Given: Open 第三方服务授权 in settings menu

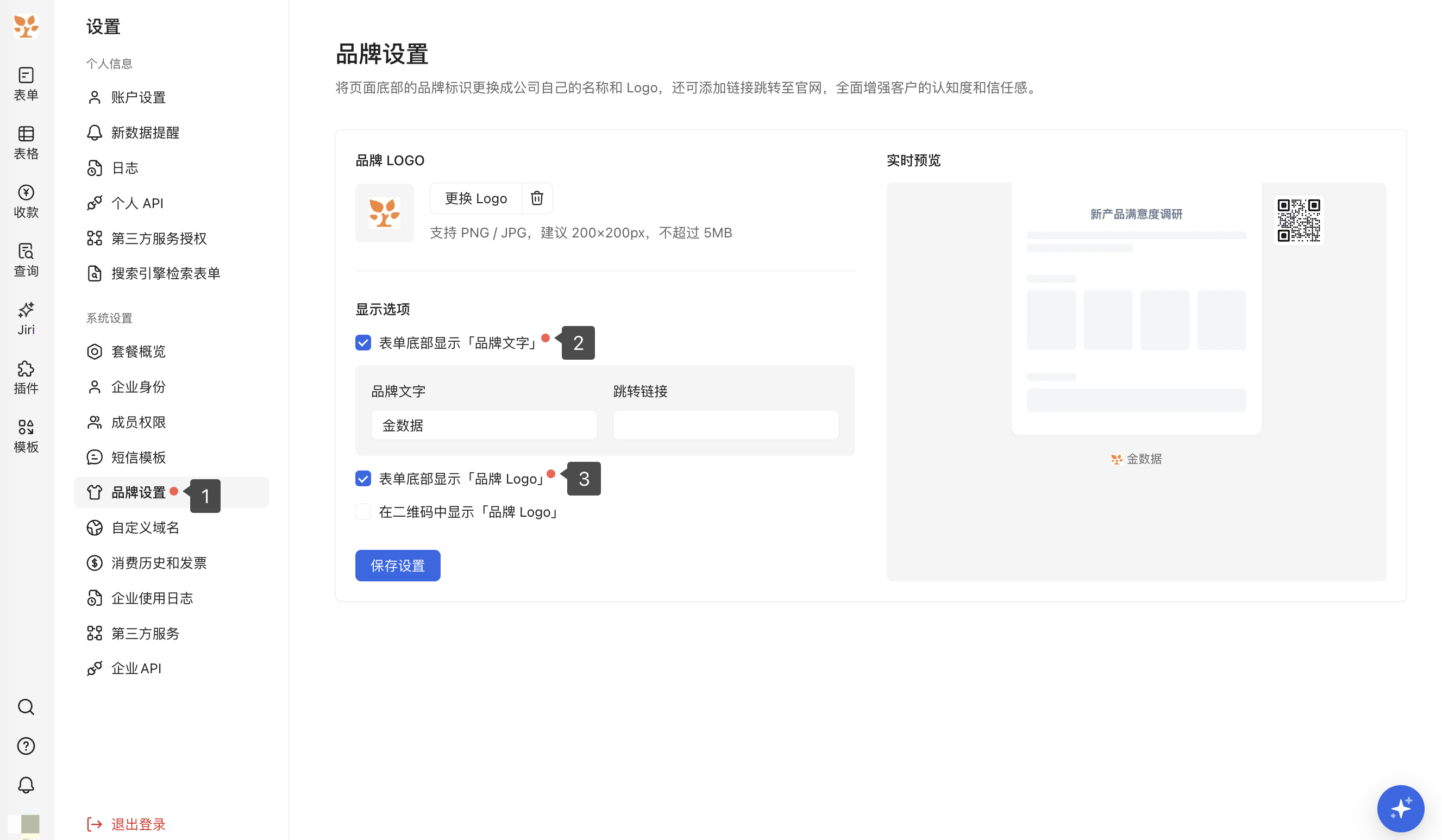Looking at the screenshot, I should click(x=171, y=238).
